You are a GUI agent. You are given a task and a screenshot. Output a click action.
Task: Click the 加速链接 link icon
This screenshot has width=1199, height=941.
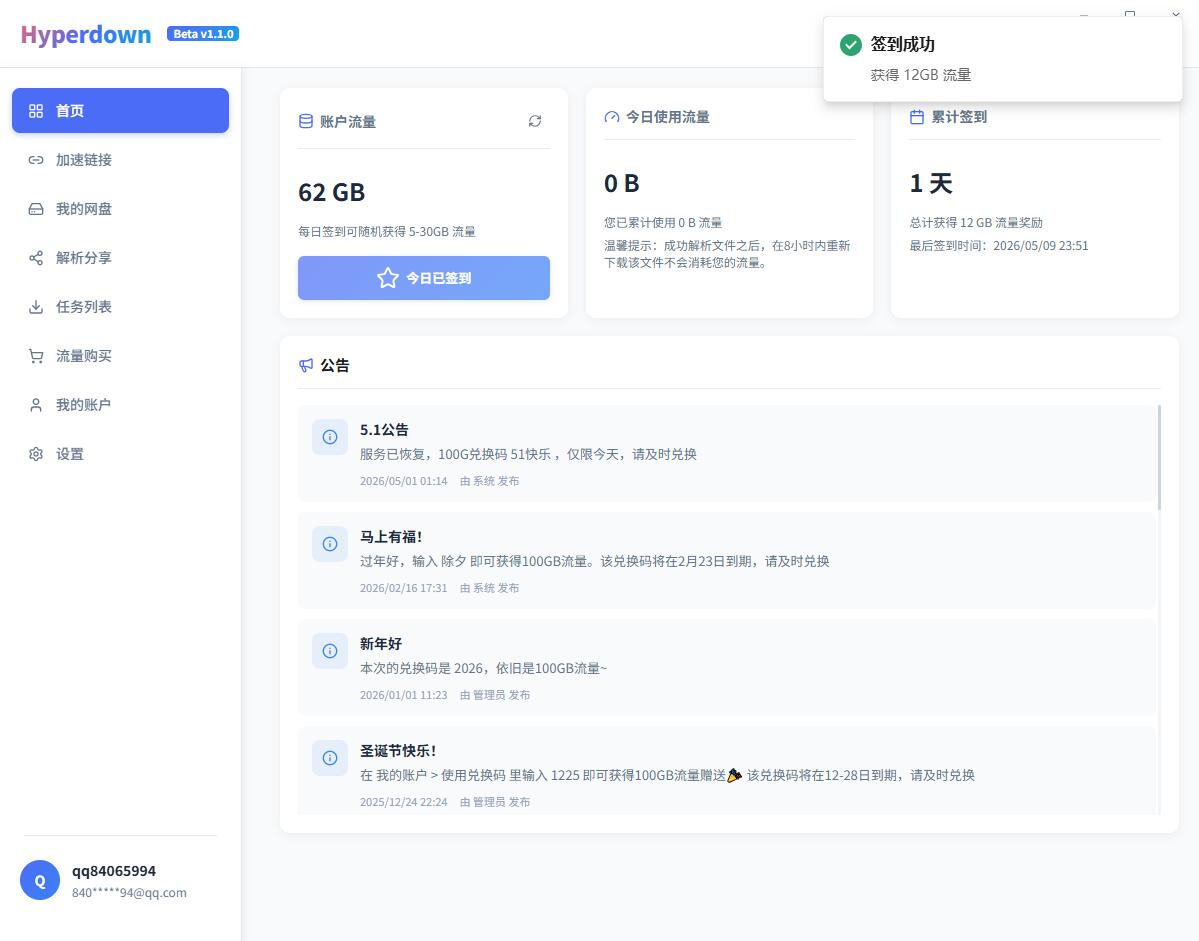coord(36,160)
